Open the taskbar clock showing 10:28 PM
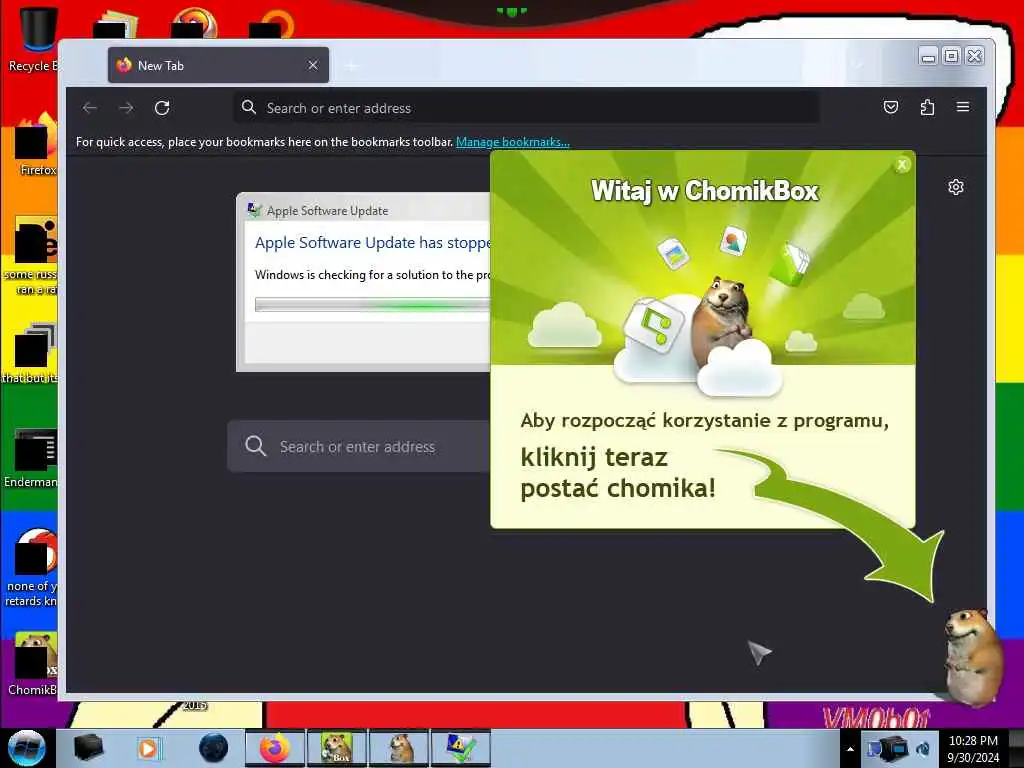The image size is (1024, 768). click(x=973, y=749)
